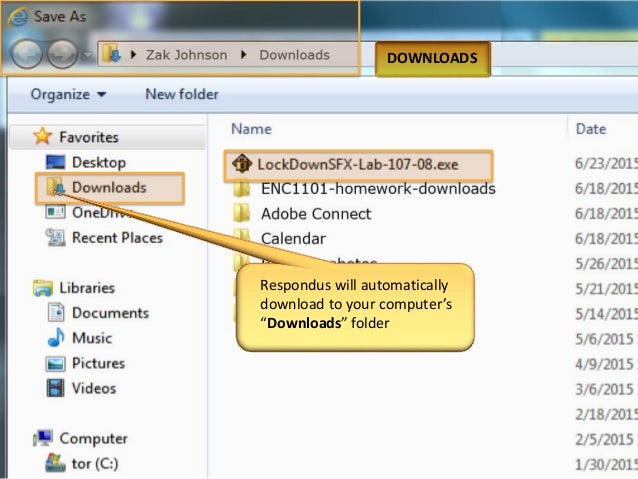The width and height of the screenshot is (638, 479).
Task: Open Recent Places in sidebar
Action: coord(117,238)
